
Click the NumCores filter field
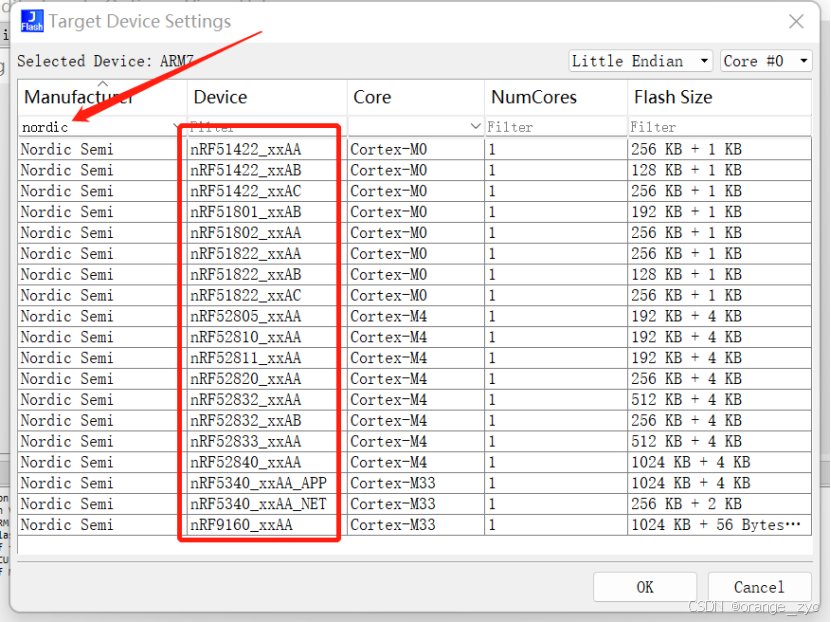tap(555, 127)
